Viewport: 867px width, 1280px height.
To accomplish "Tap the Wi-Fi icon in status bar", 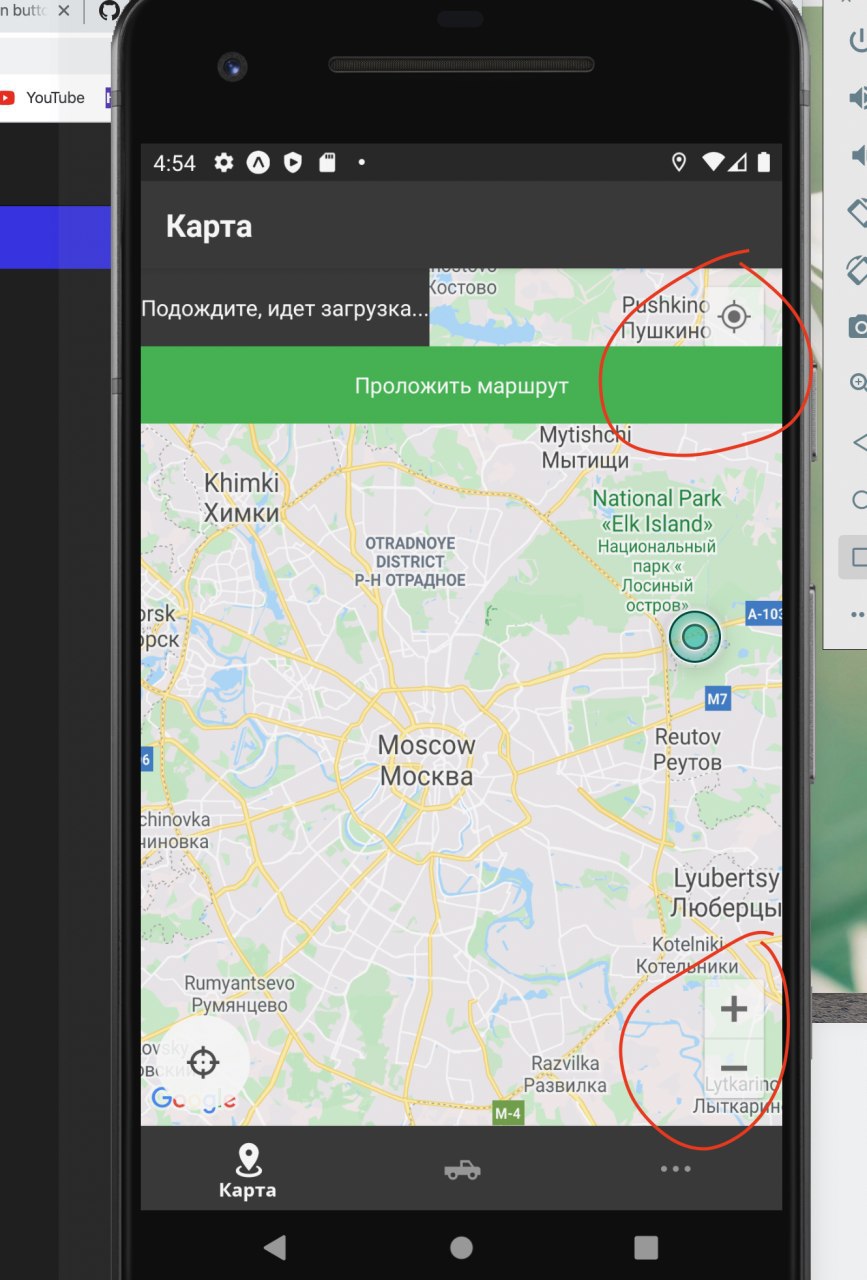I will (x=713, y=162).
